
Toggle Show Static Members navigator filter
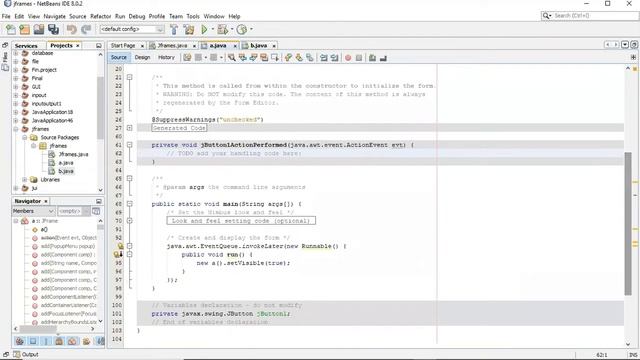pos(46,341)
